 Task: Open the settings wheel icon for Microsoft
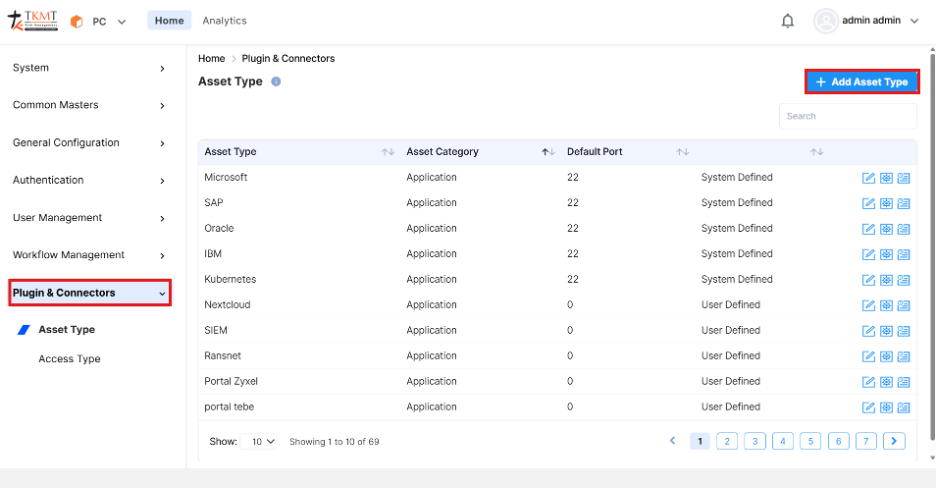pos(886,178)
